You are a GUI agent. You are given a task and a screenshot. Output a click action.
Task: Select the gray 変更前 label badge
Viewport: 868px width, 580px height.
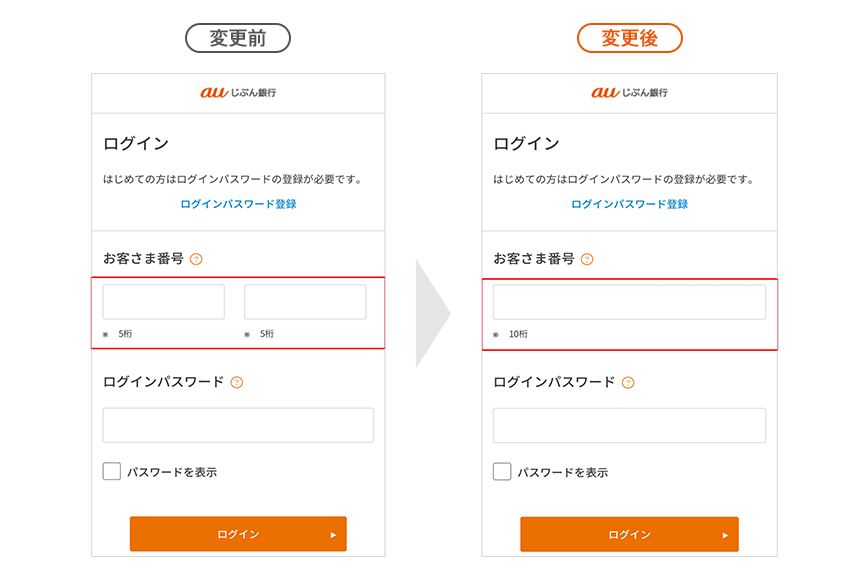tap(238, 38)
